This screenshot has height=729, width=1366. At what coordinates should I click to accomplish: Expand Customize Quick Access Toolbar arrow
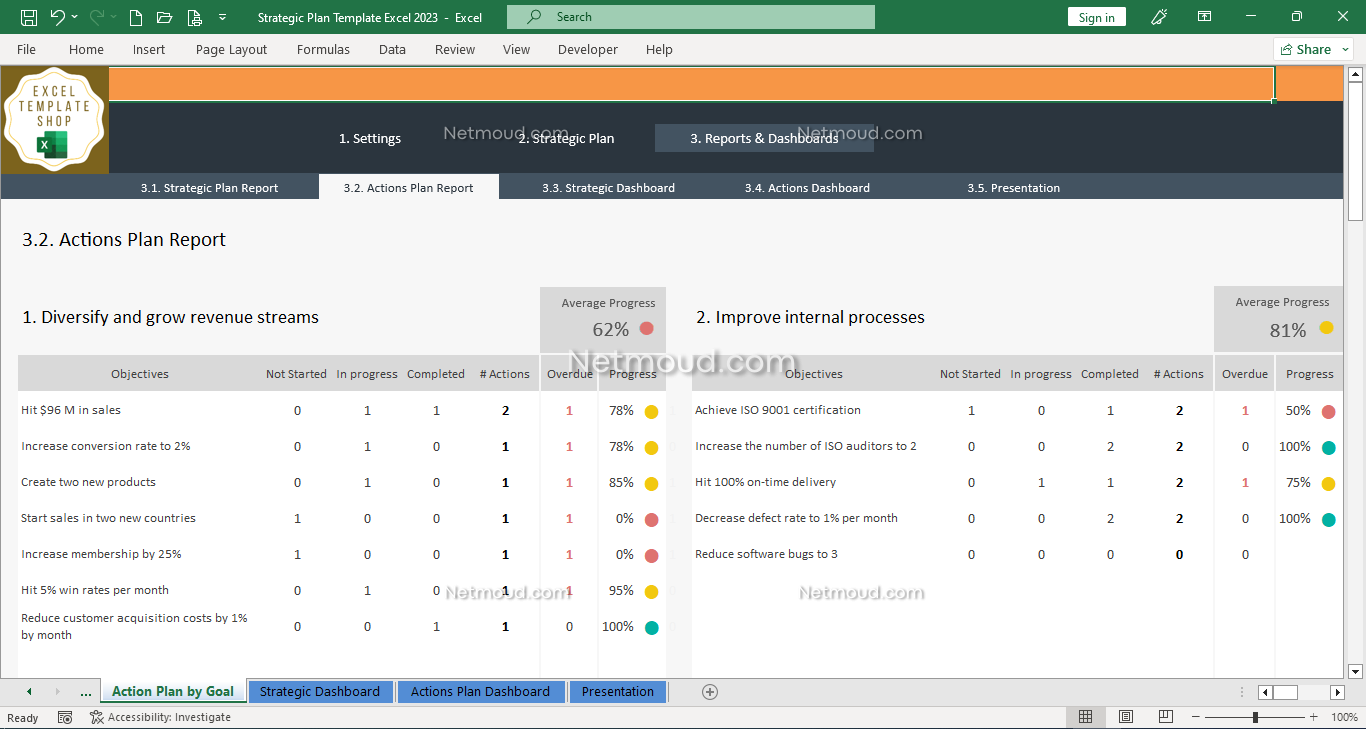[x=222, y=17]
